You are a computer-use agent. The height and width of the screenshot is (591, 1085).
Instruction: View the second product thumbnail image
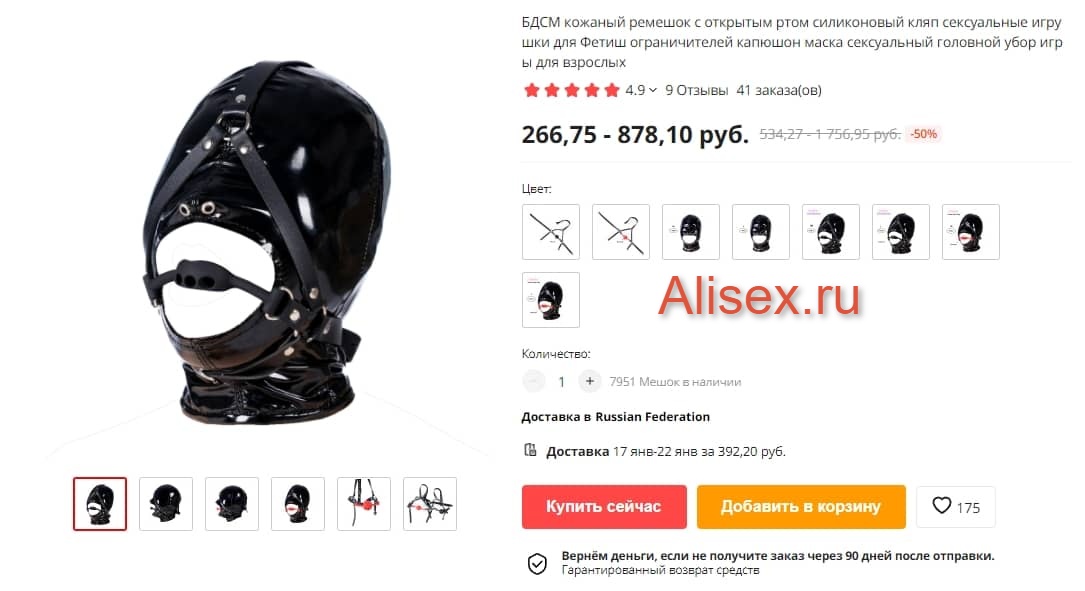pyautogui.click(x=166, y=504)
